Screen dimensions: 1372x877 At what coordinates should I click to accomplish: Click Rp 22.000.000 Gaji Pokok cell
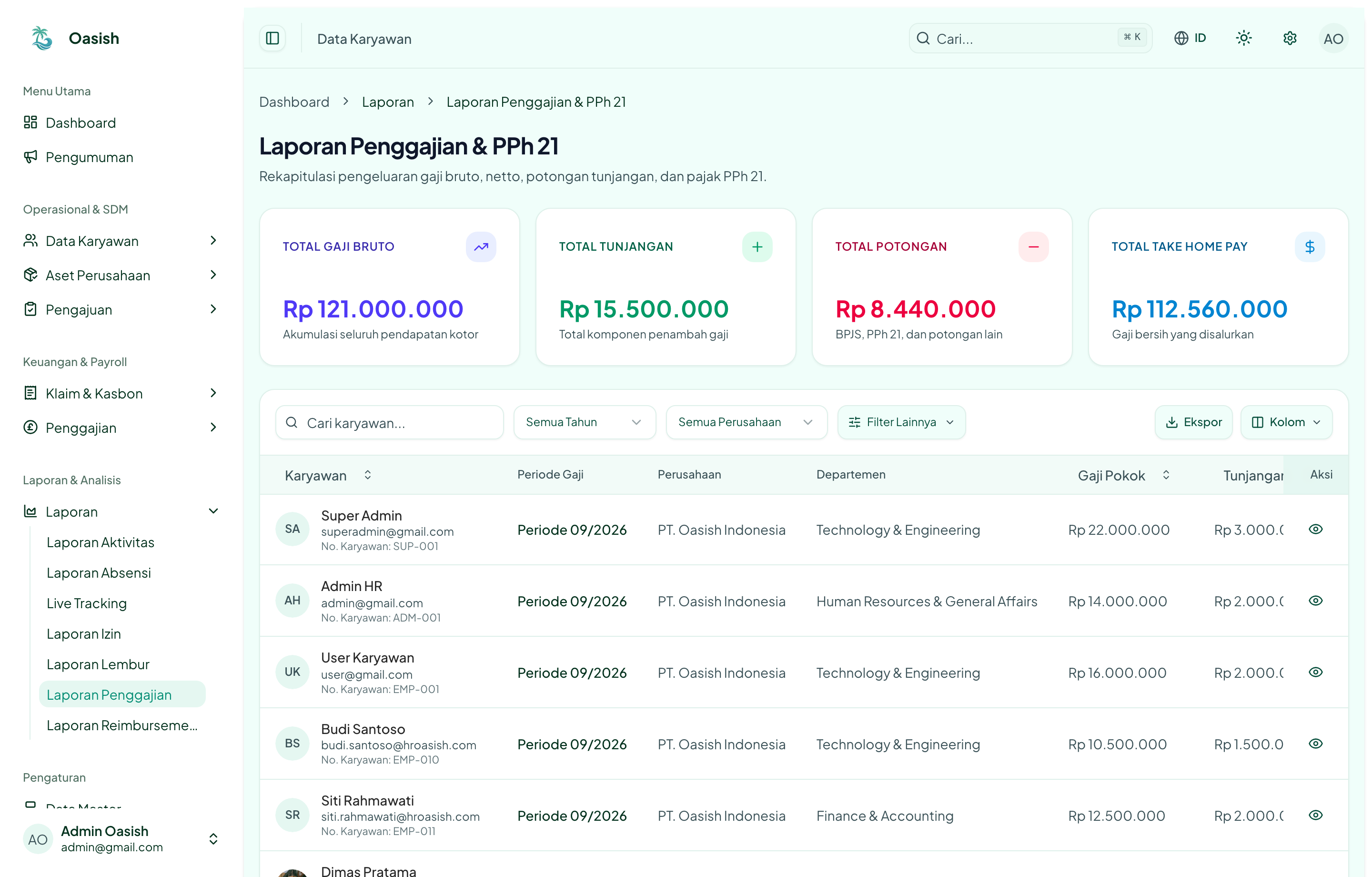pyautogui.click(x=1119, y=530)
